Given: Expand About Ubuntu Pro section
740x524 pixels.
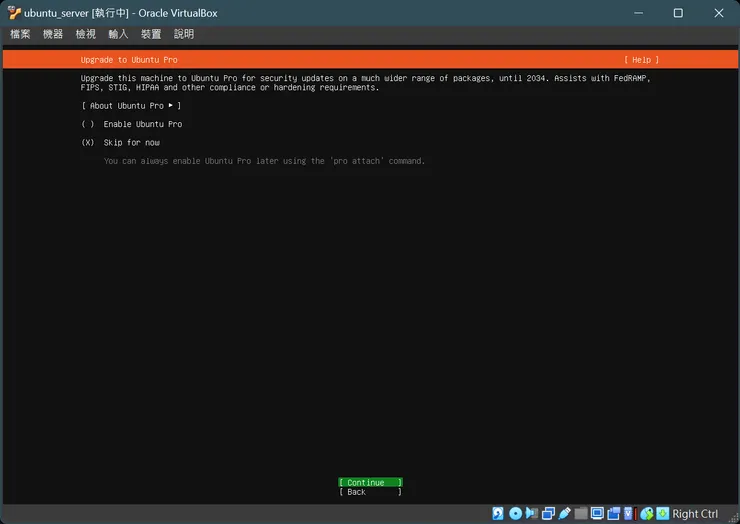Looking at the screenshot, I should (x=131, y=106).
